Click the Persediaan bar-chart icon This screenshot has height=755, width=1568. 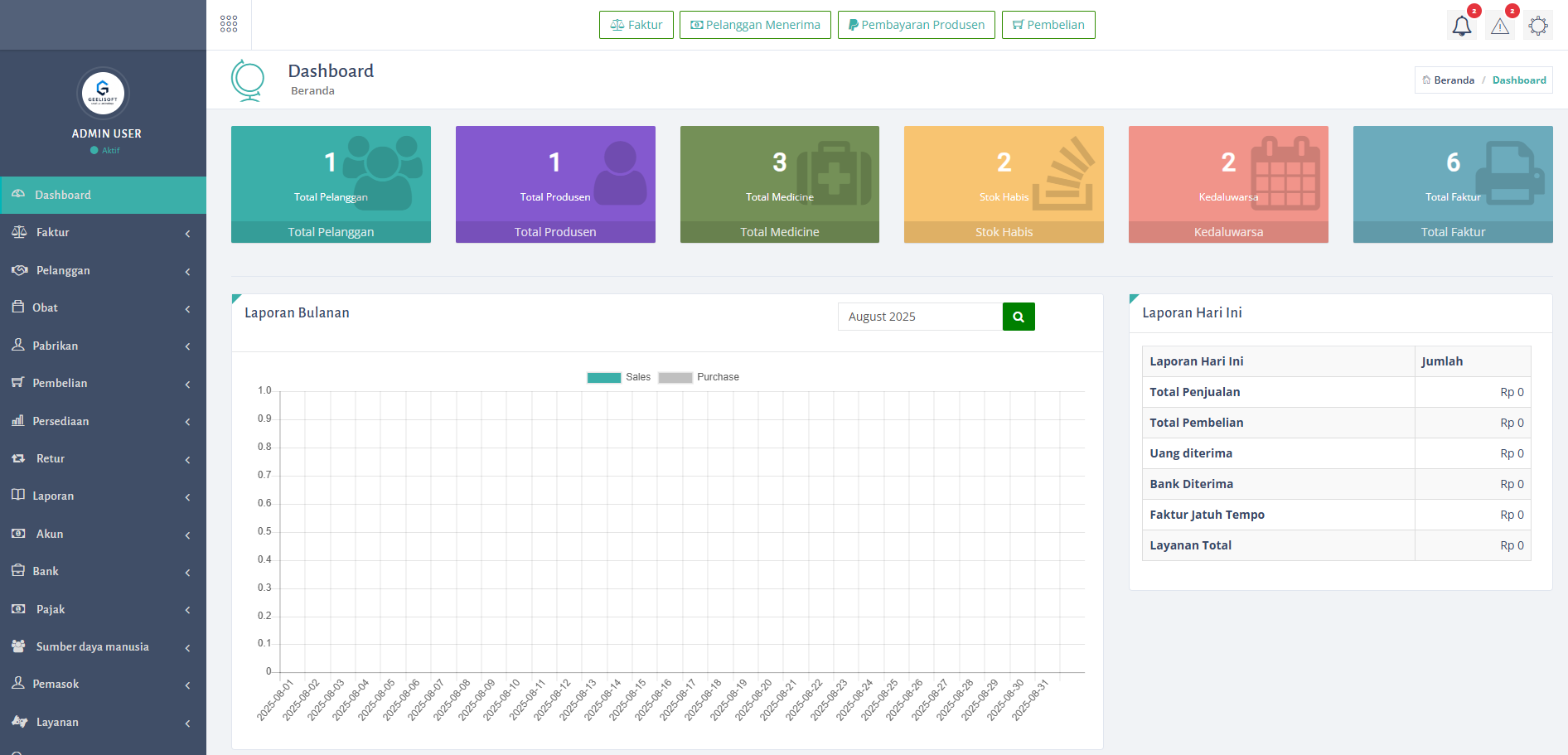[x=19, y=421]
